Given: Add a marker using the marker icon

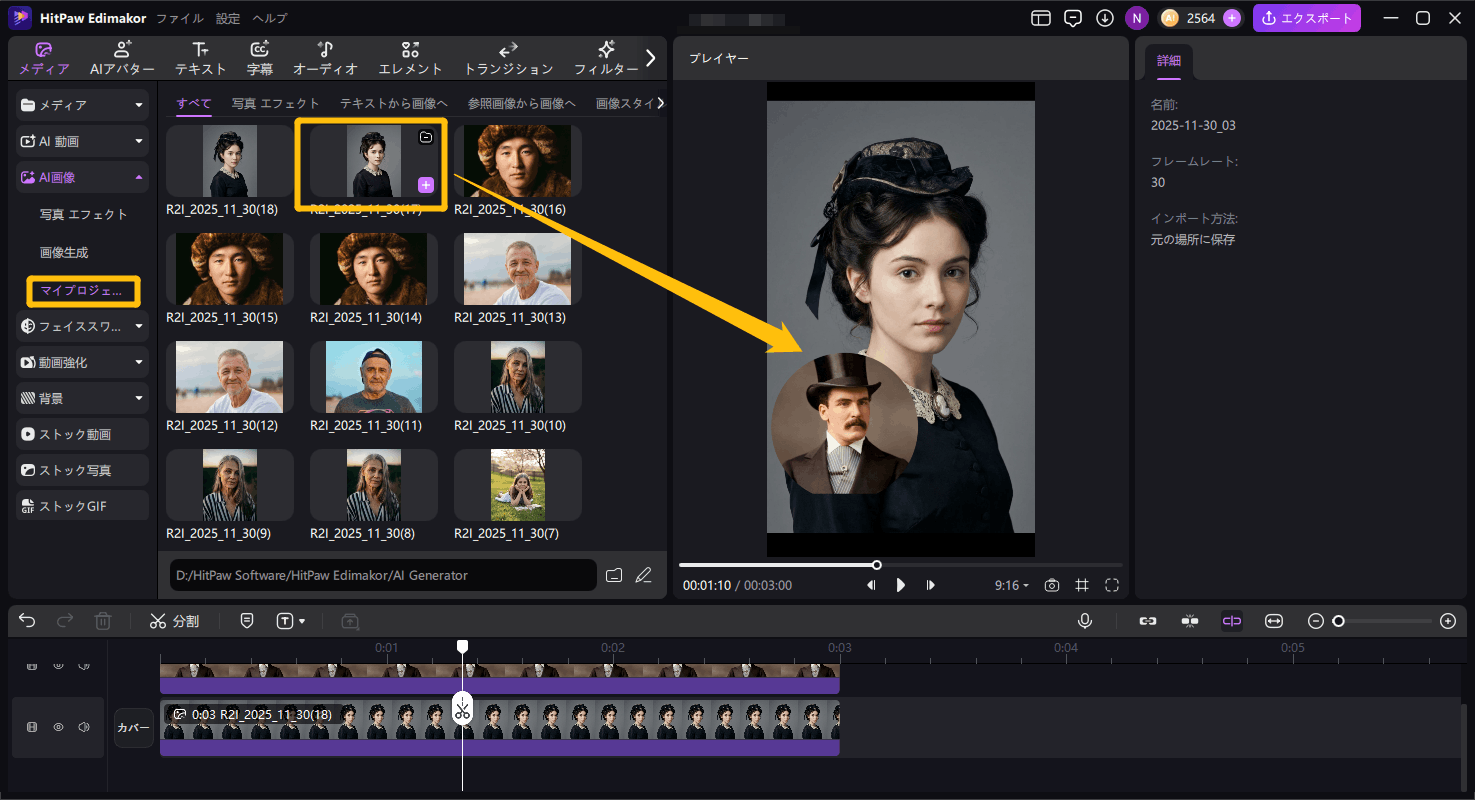Looking at the screenshot, I should click(x=246, y=620).
